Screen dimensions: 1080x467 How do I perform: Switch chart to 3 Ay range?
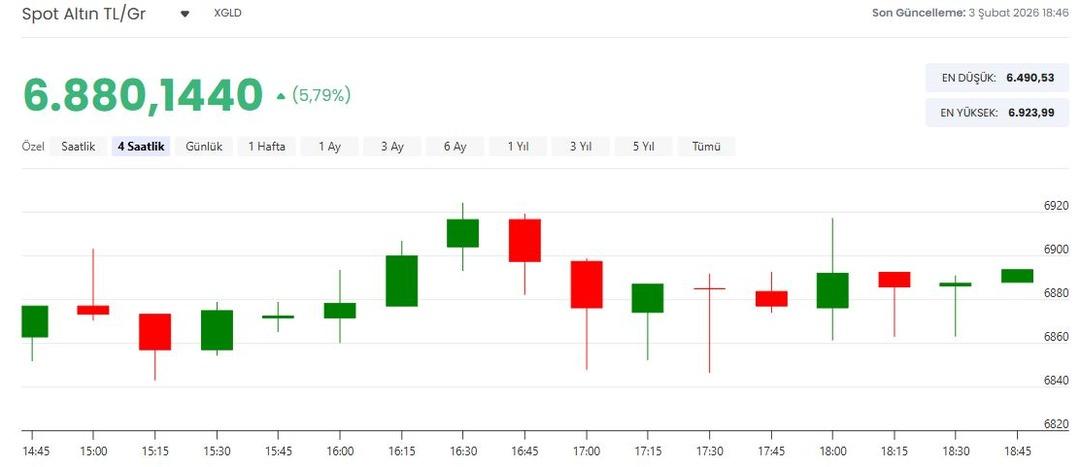[x=392, y=147]
